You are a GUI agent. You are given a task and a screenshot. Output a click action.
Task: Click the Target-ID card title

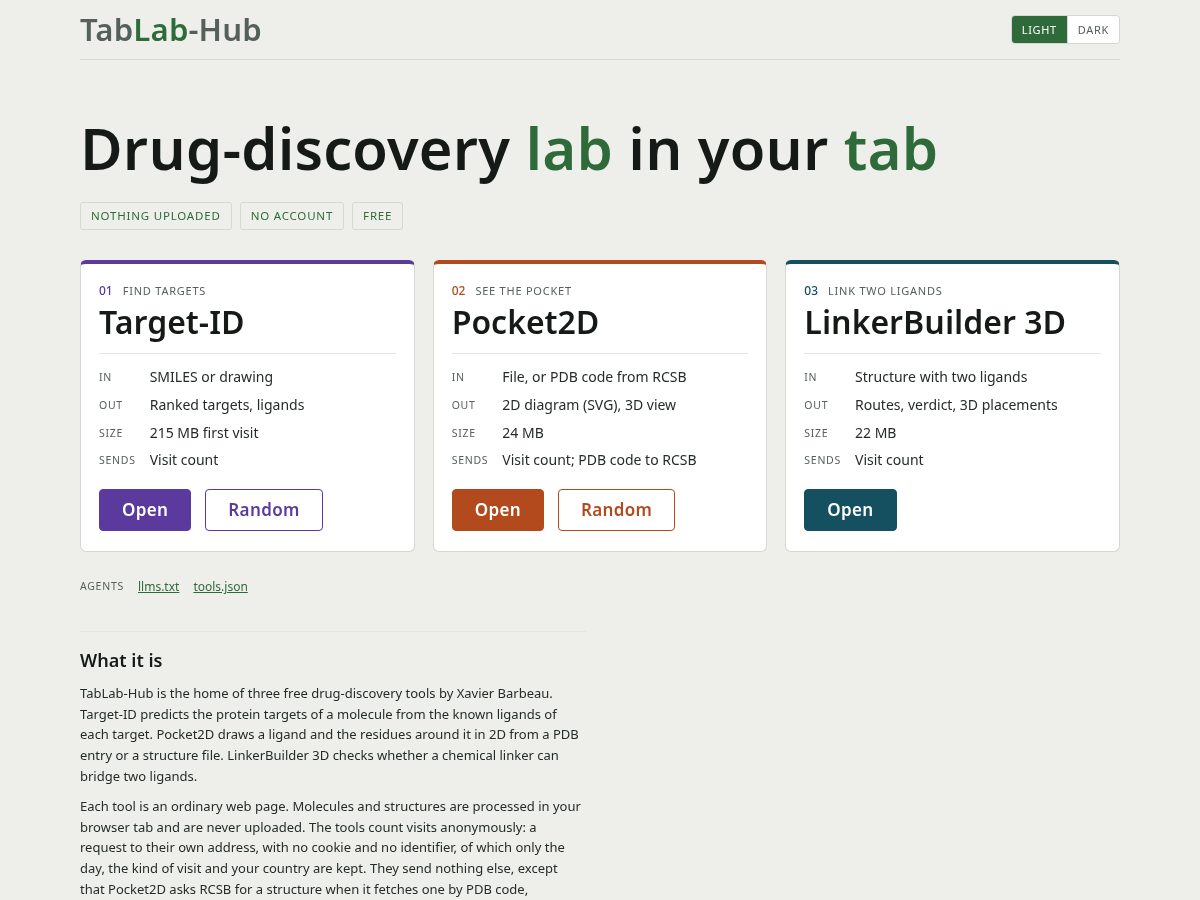172,323
